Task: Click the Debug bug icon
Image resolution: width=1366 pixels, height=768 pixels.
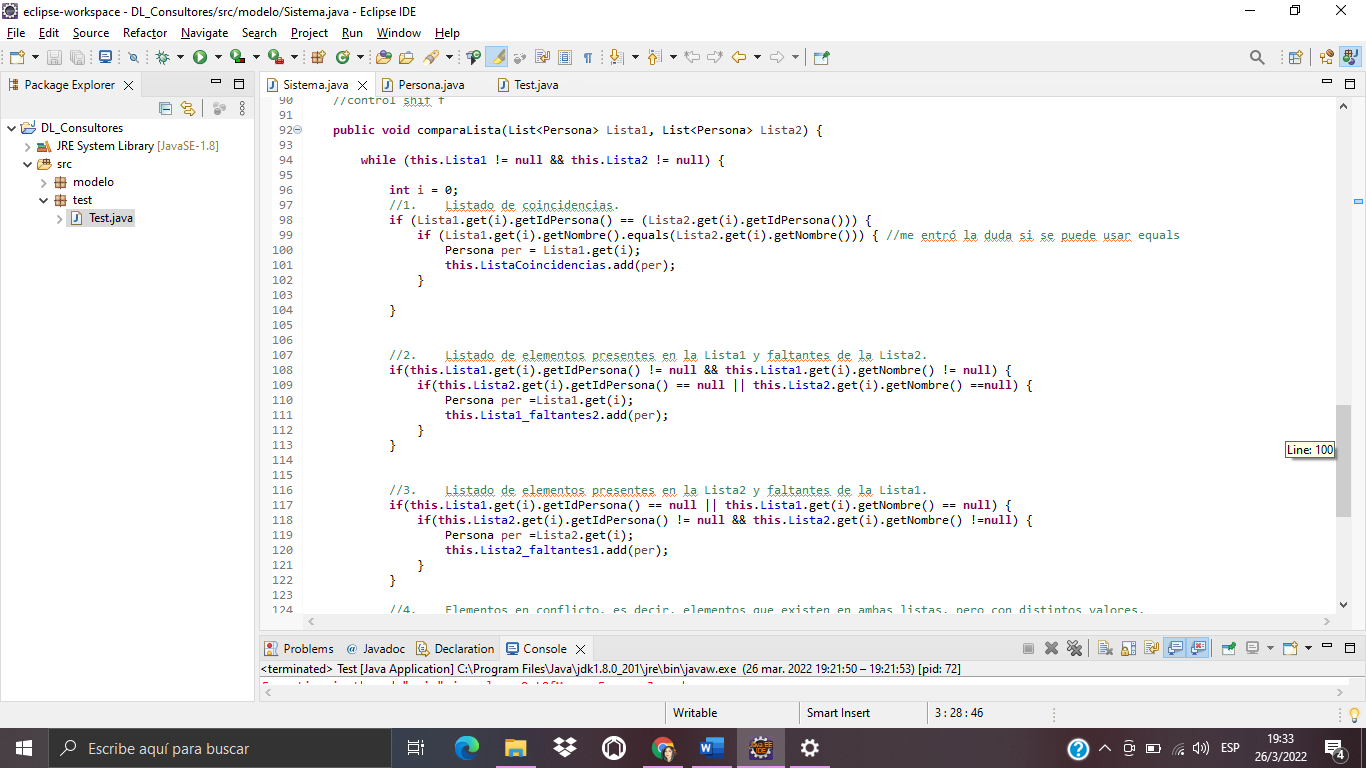Action: coord(162,57)
